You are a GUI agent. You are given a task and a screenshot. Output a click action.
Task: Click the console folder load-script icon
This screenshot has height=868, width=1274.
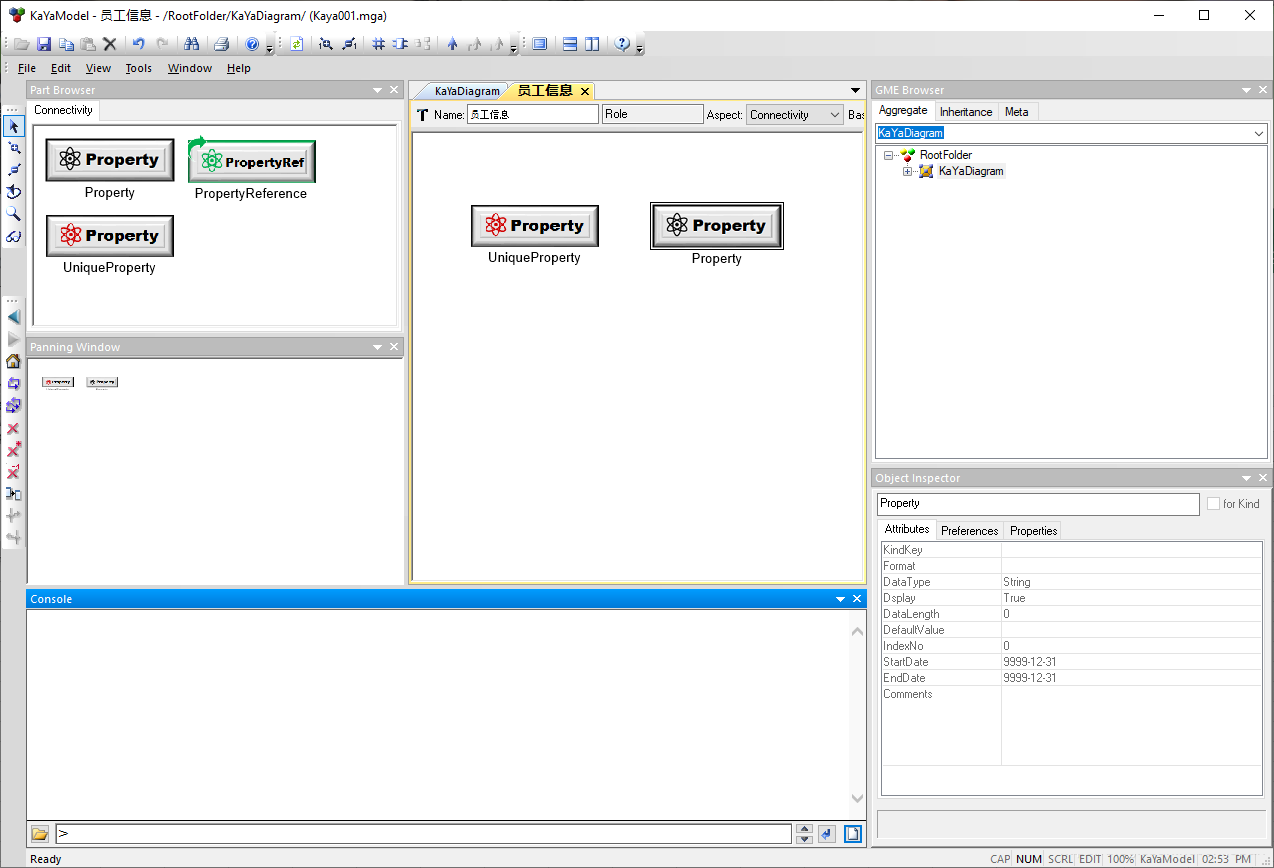(40, 834)
